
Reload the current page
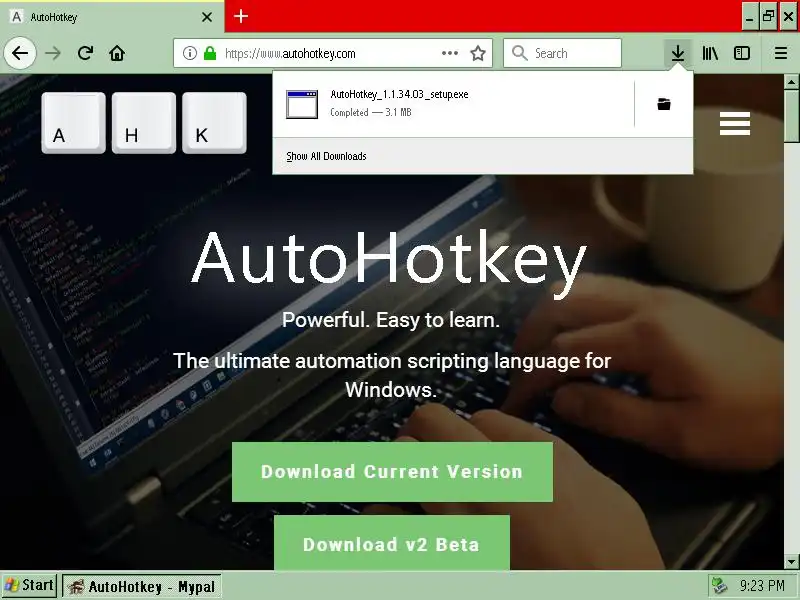pyautogui.click(x=85, y=53)
